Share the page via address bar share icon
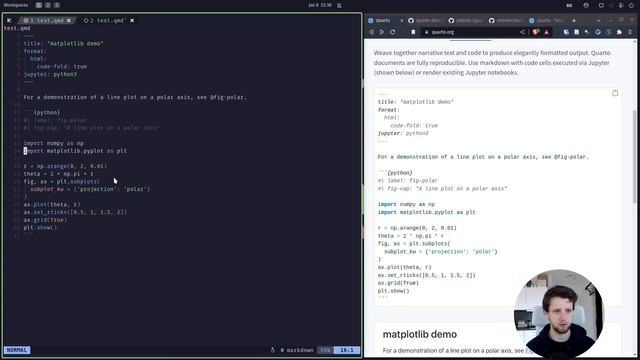Screen dimensions: 640x360 [522, 32]
